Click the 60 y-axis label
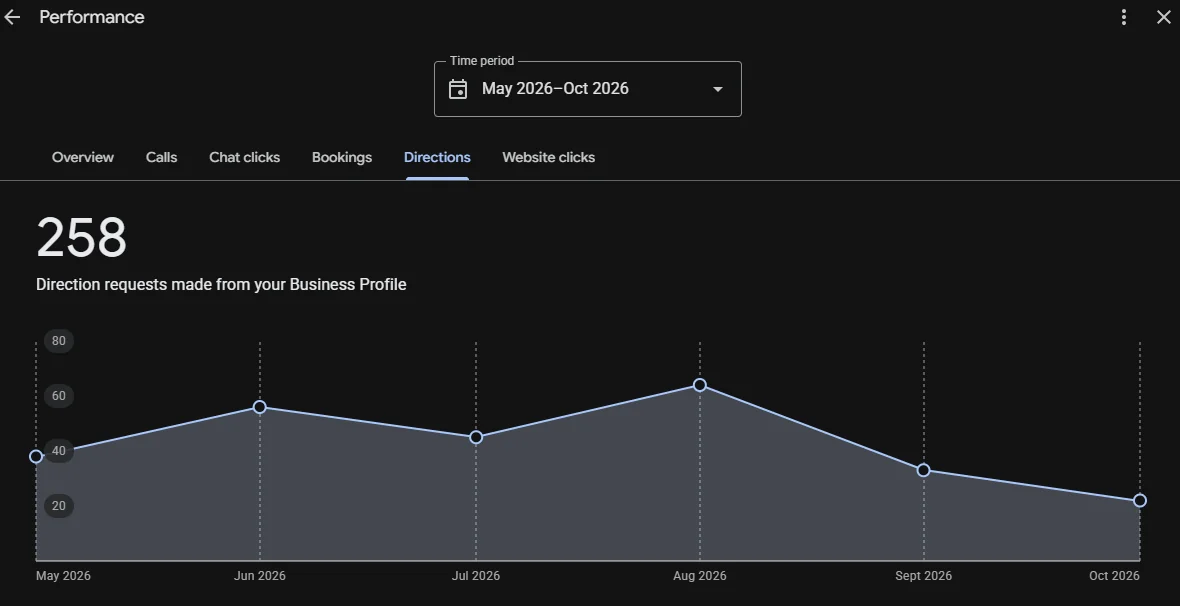This screenshot has height=606, width=1180. [59, 396]
